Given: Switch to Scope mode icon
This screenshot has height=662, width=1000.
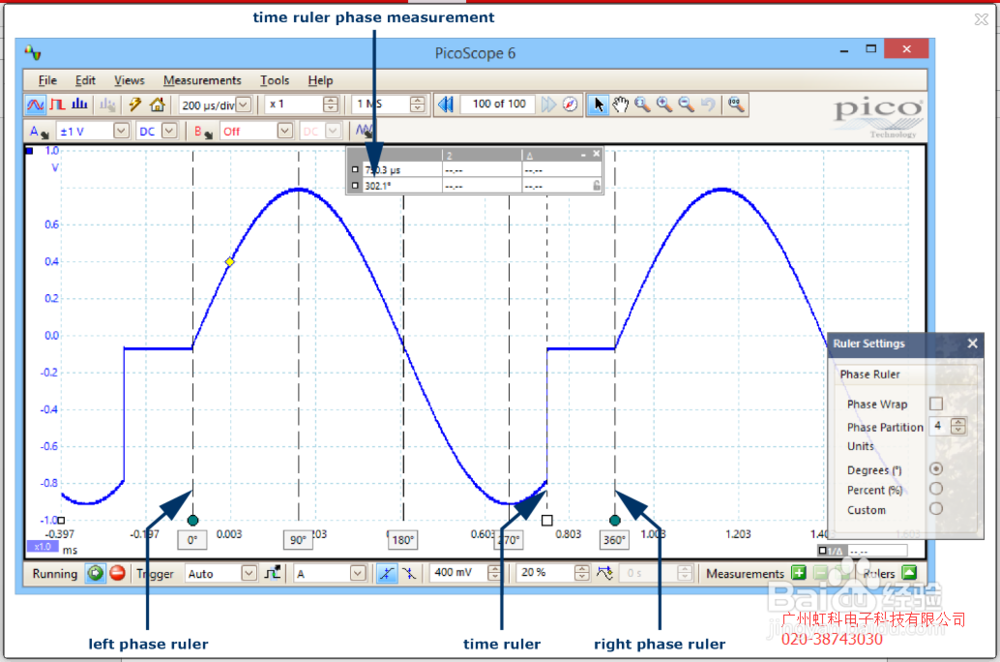Looking at the screenshot, I should (36, 105).
